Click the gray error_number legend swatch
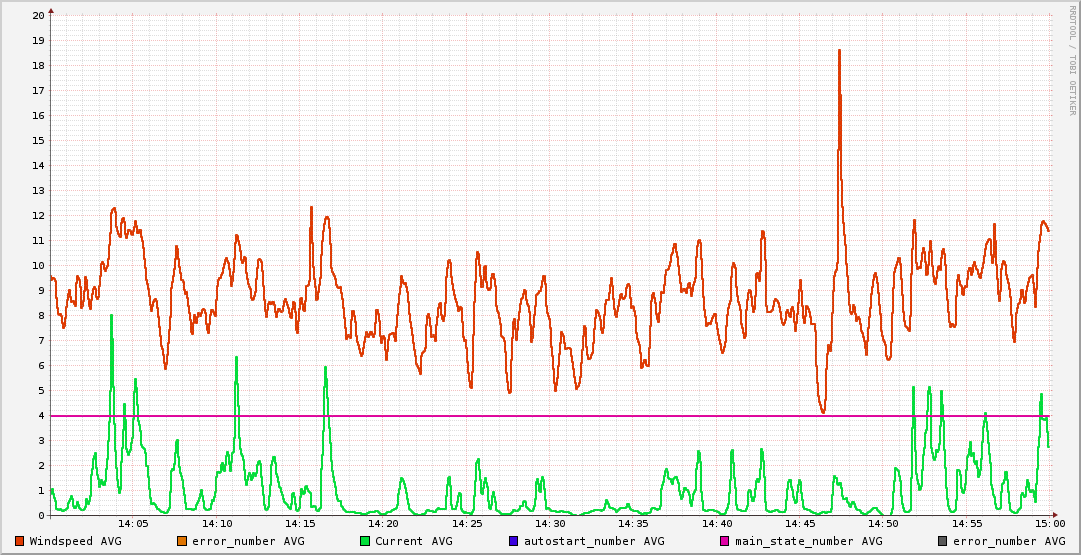Viewport: 1081px width, 555px height. (942, 541)
